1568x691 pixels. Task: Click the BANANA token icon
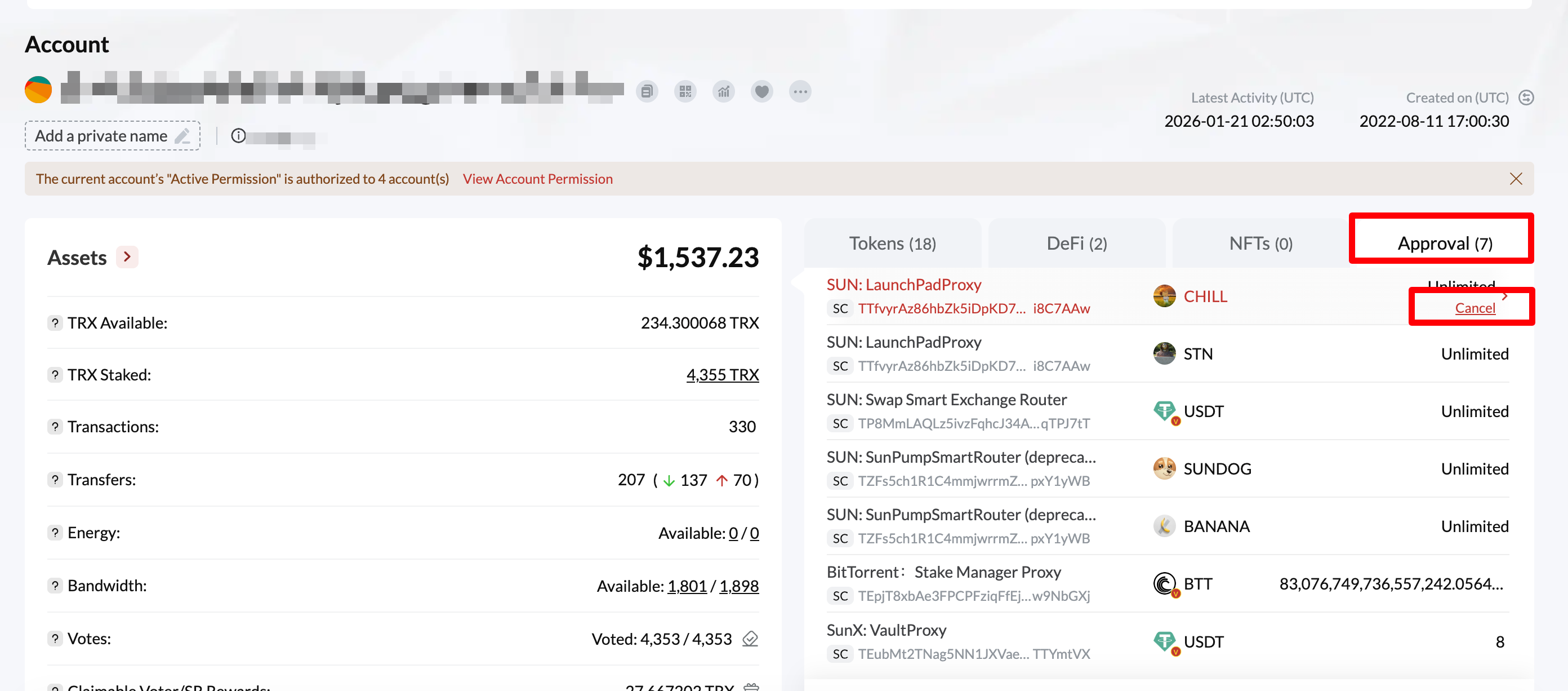coord(1164,526)
